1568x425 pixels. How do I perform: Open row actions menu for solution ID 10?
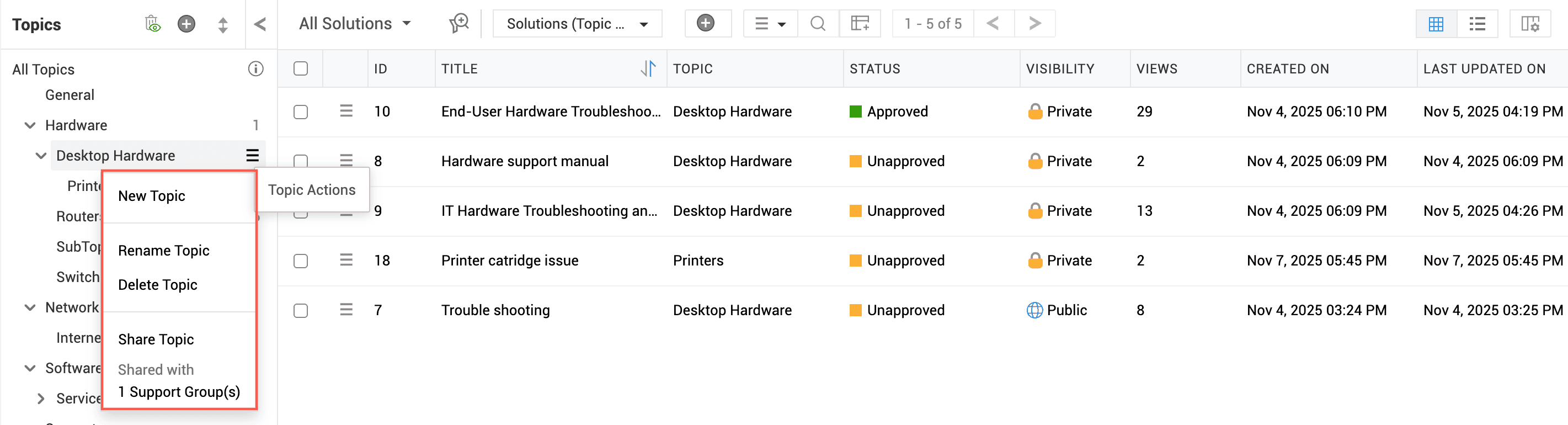coord(346,111)
